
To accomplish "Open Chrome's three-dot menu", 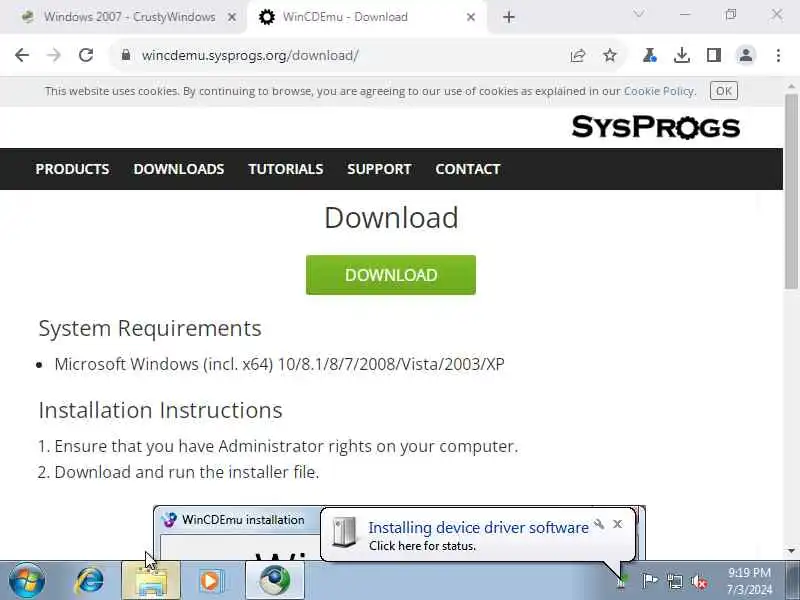I will click(778, 55).
